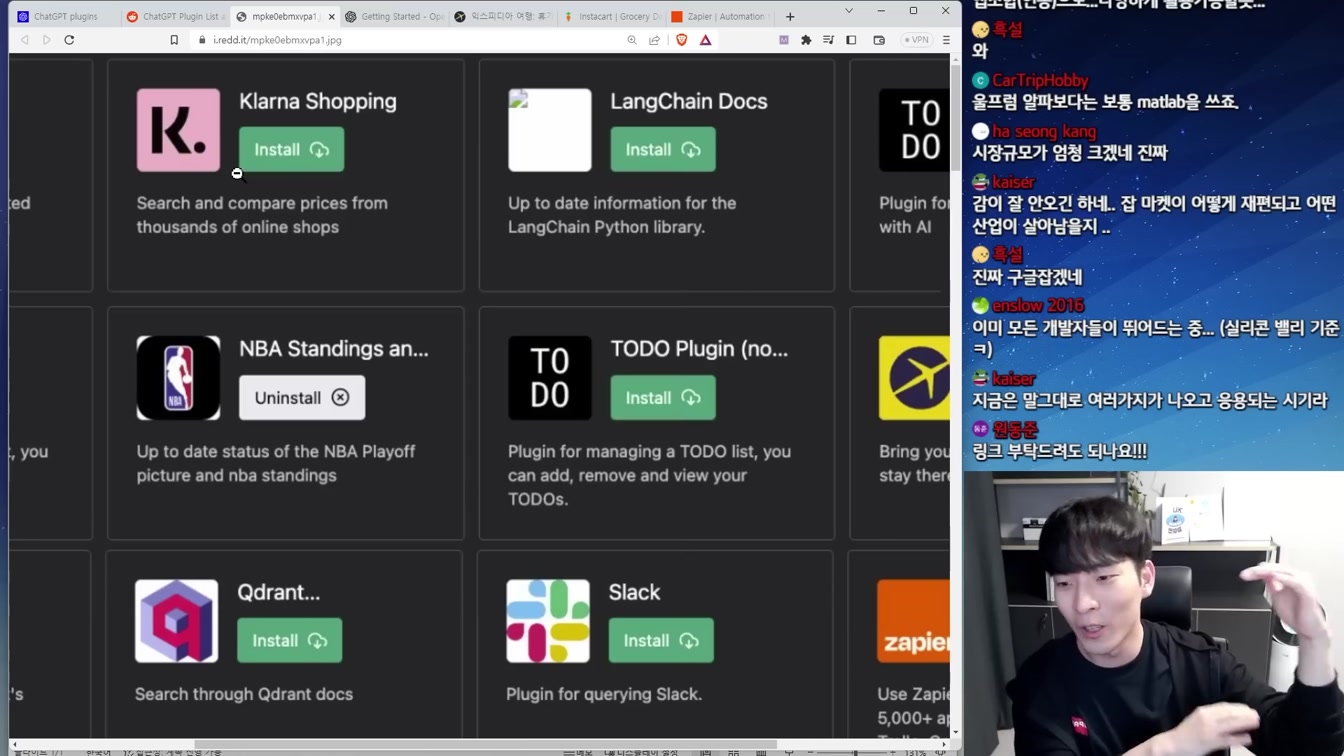1344x756 pixels.
Task: Open the Brave Shields lion icon
Action: pos(681,40)
